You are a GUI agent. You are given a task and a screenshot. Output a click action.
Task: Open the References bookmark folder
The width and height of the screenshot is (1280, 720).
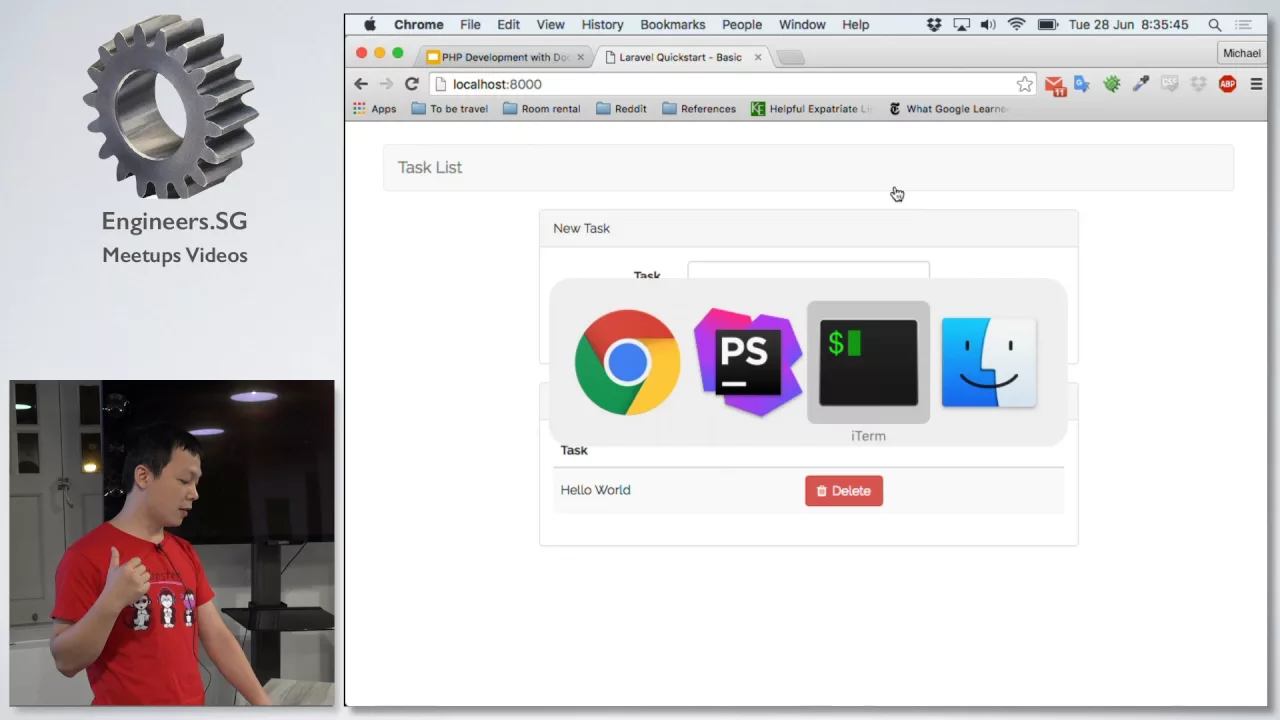[699, 109]
